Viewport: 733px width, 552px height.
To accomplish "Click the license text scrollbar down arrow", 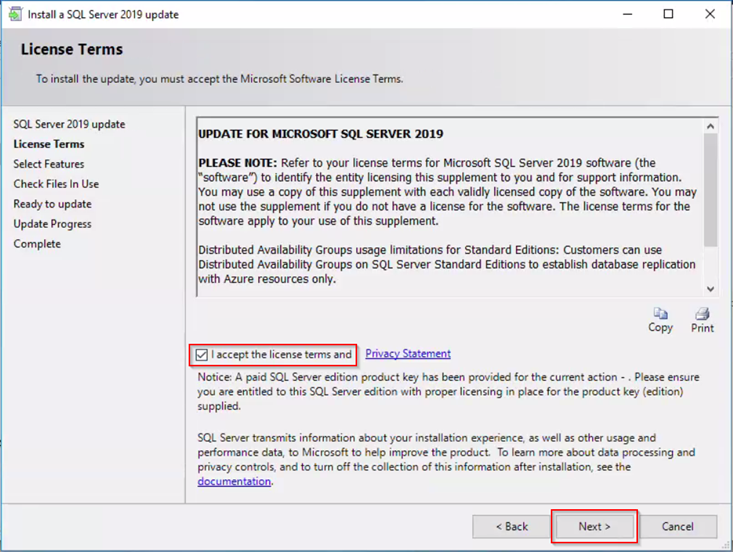I will 711,289.
